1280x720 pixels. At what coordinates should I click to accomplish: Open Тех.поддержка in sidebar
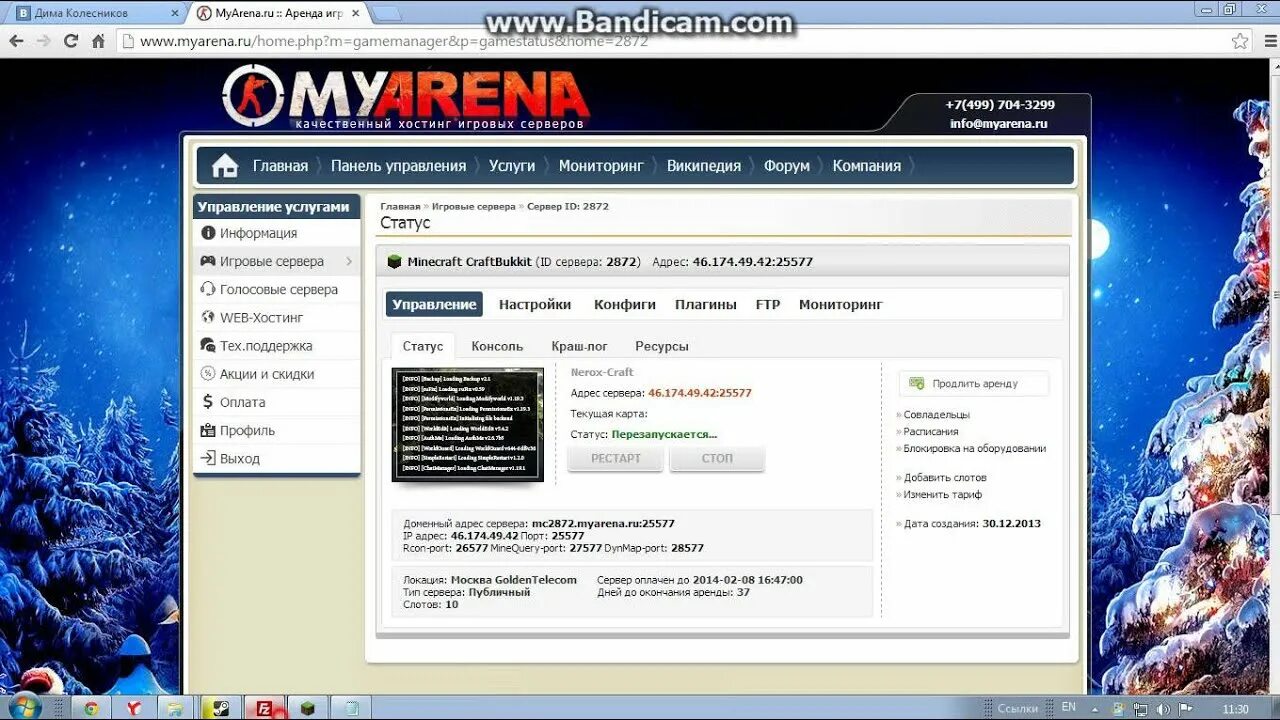pos(266,346)
